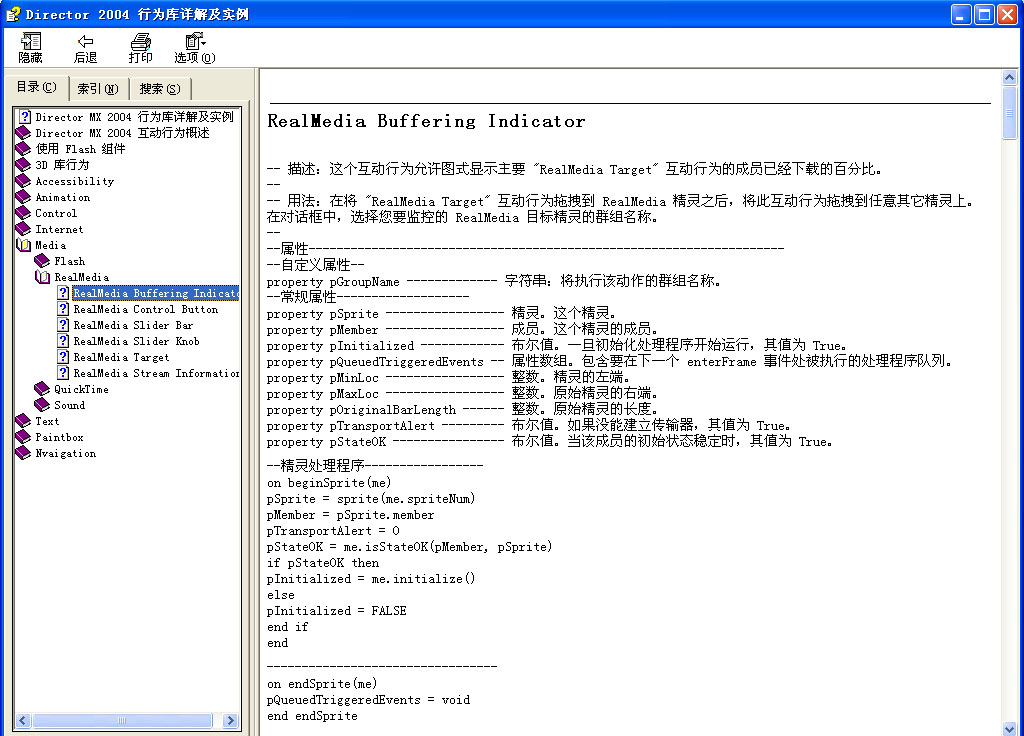Open the Director MX 2004 行为库详解及实例 topic
Screen dimensions: 1024x736
134,117
